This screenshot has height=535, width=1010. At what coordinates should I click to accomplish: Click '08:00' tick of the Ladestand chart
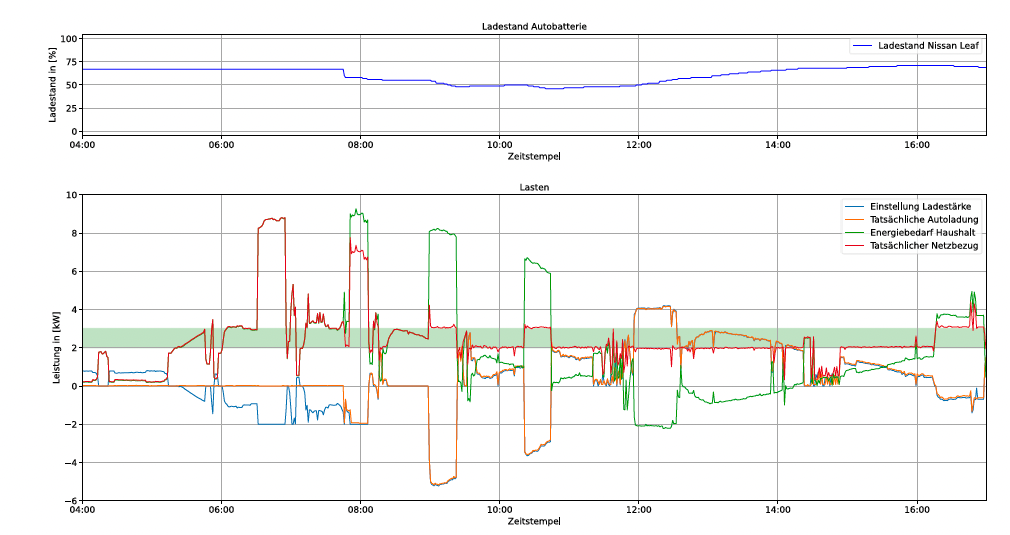pyautogui.click(x=361, y=145)
